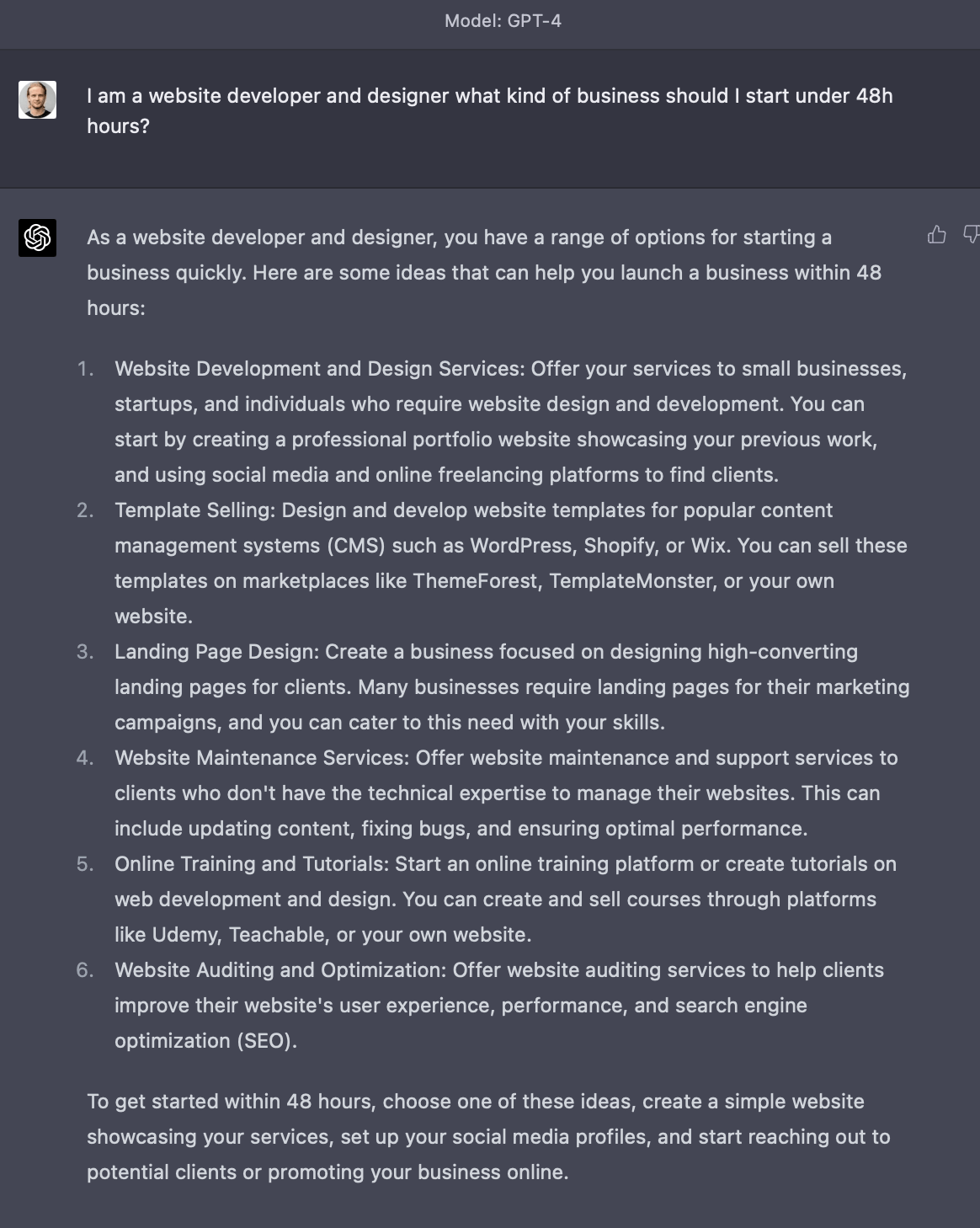Click the user's question about a 48h business
This screenshot has height=1228, width=980.
coord(490,110)
